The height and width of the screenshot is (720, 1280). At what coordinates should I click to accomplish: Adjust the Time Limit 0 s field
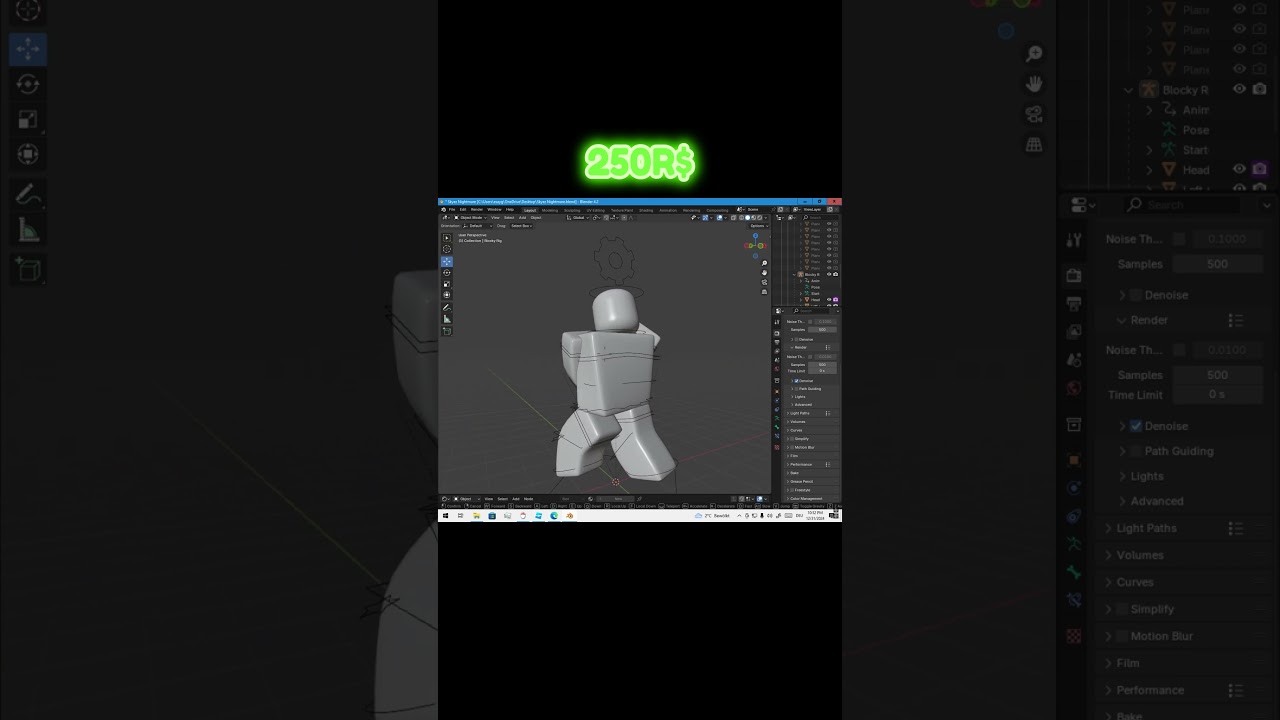pyautogui.click(x=822, y=371)
